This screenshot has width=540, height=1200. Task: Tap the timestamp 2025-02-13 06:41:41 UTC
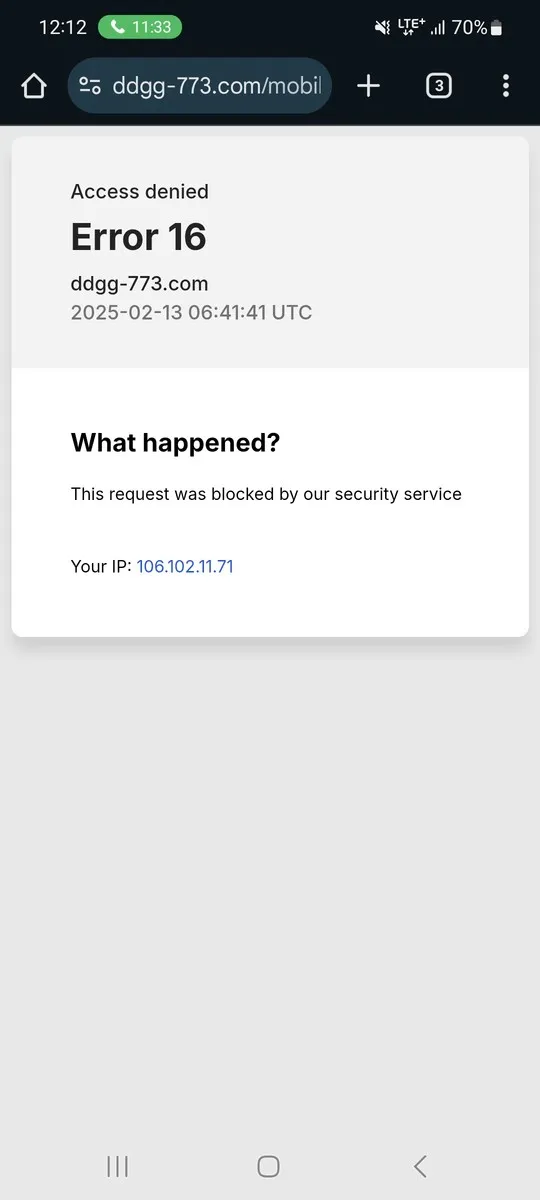click(191, 312)
